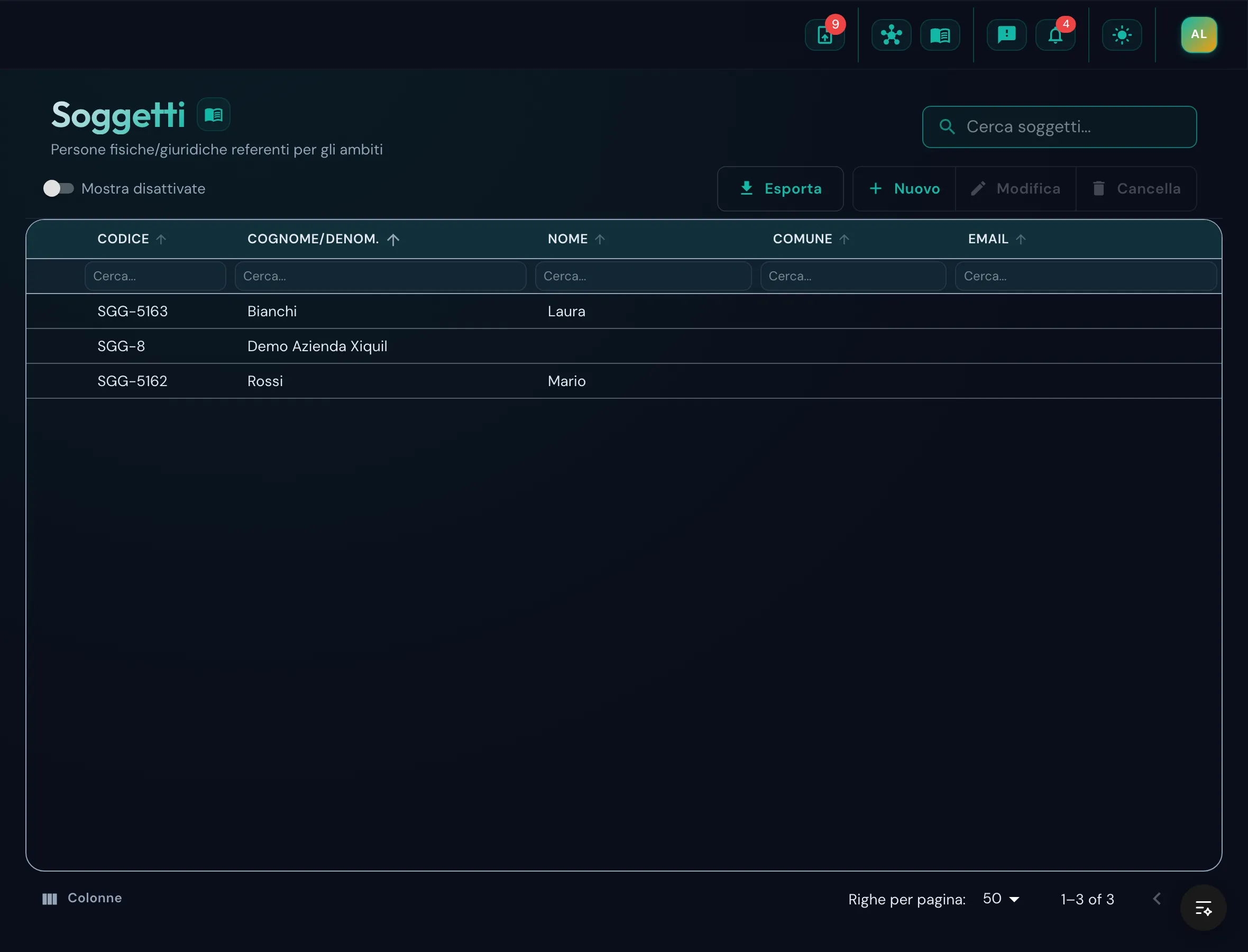Click the Esporta button

coord(780,189)
